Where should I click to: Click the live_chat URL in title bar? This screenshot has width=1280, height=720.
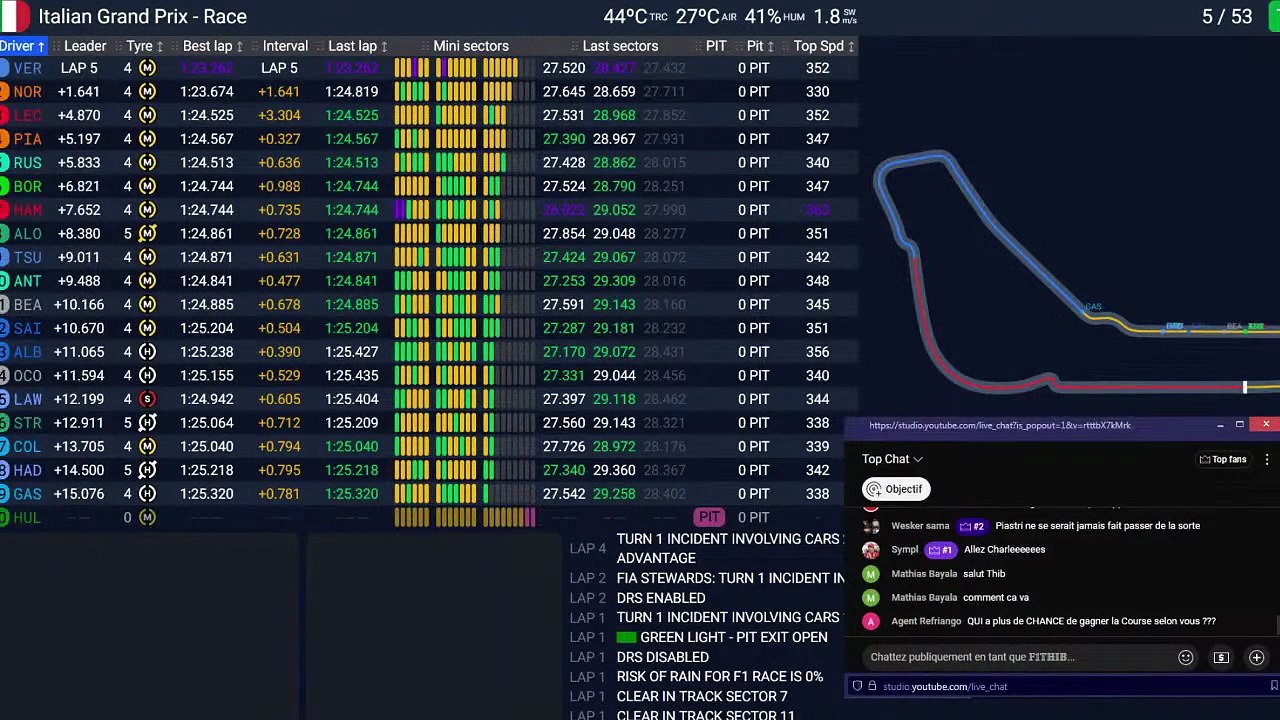[x=1000, y=425]
